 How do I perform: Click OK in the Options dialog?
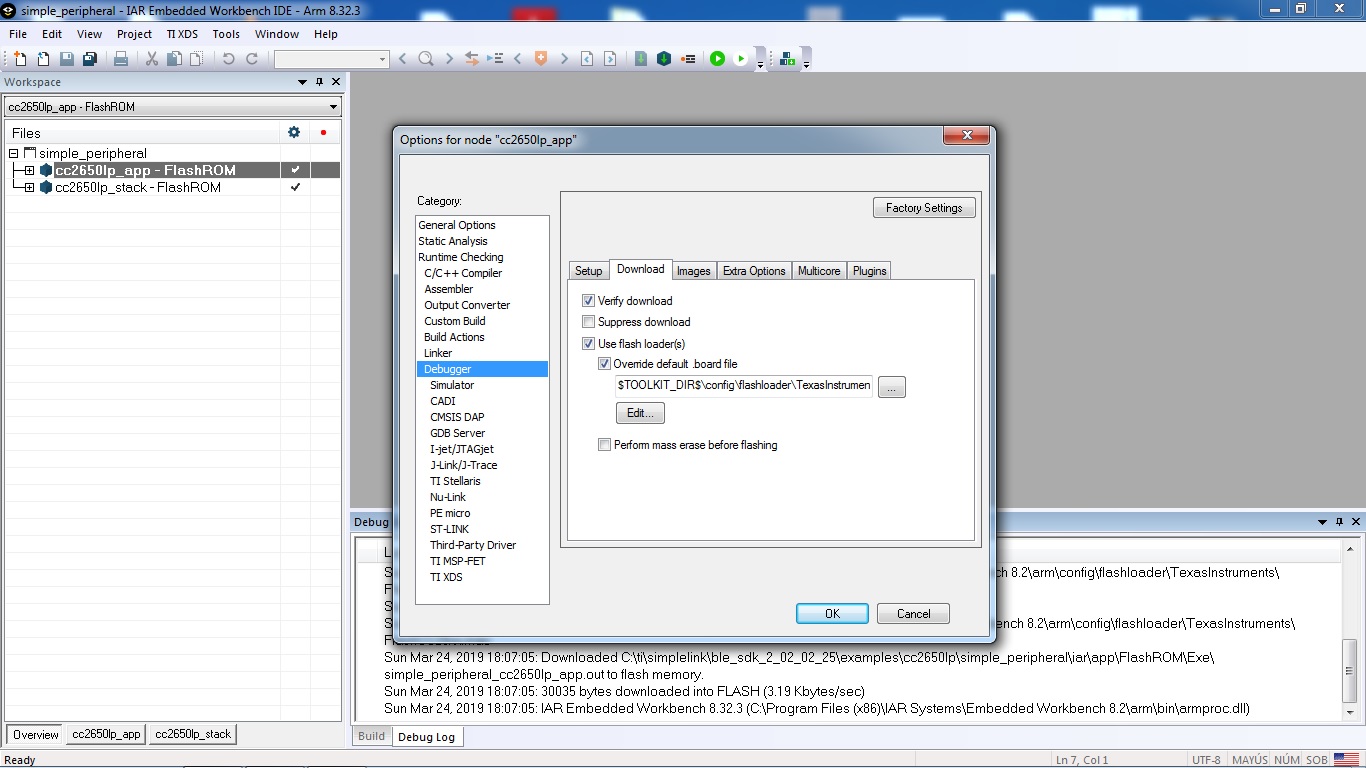pos(832,614)
